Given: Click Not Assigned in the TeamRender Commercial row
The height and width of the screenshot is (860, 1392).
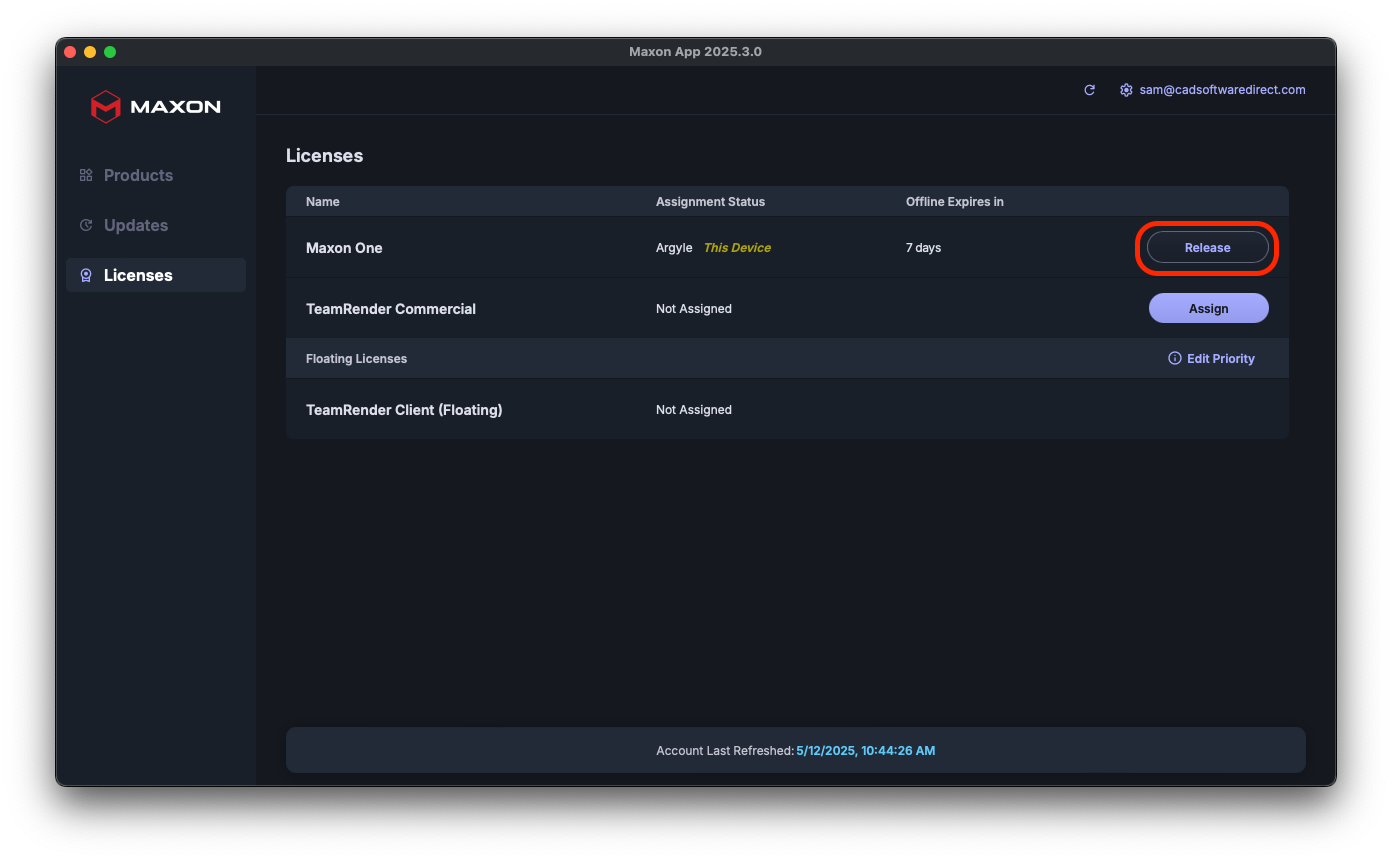Looking at the screenshot, I should (694, 309).
